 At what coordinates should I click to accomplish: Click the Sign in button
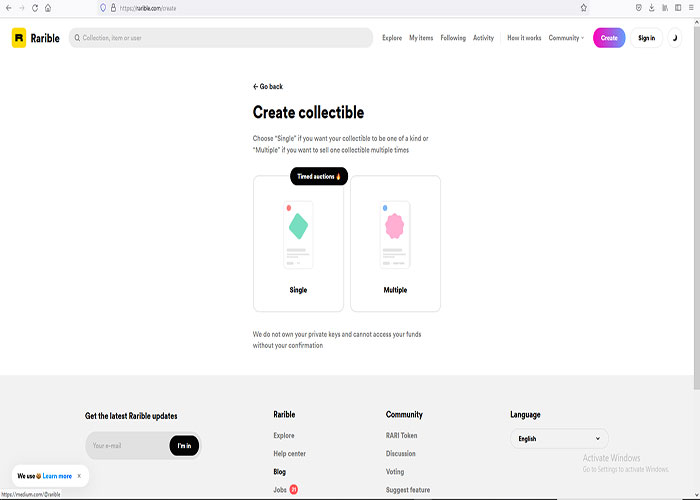pos(646,38)
